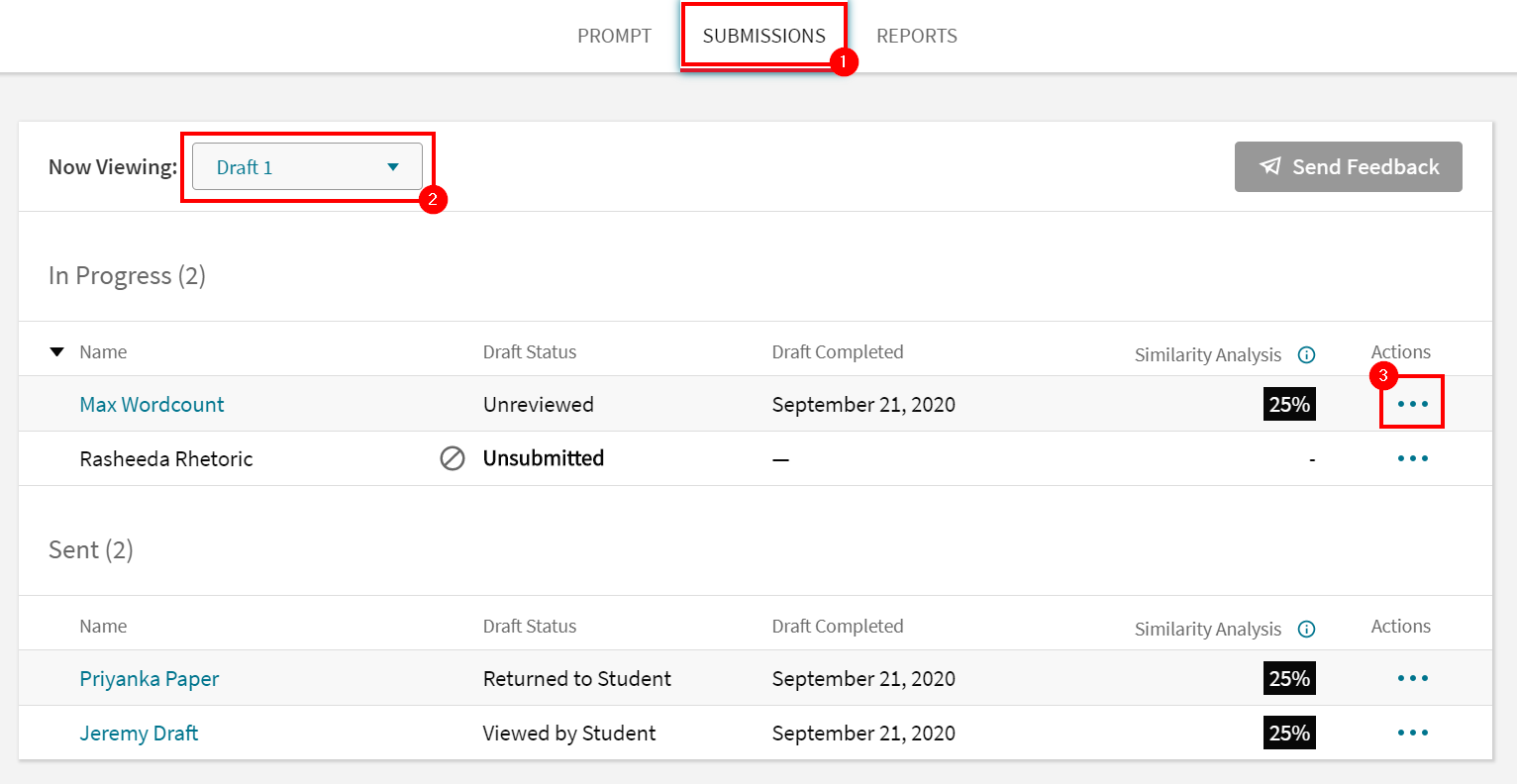Open Max Wordcount's submission
This screenshot has height=784, width=1517.
(x=152, y=404)
